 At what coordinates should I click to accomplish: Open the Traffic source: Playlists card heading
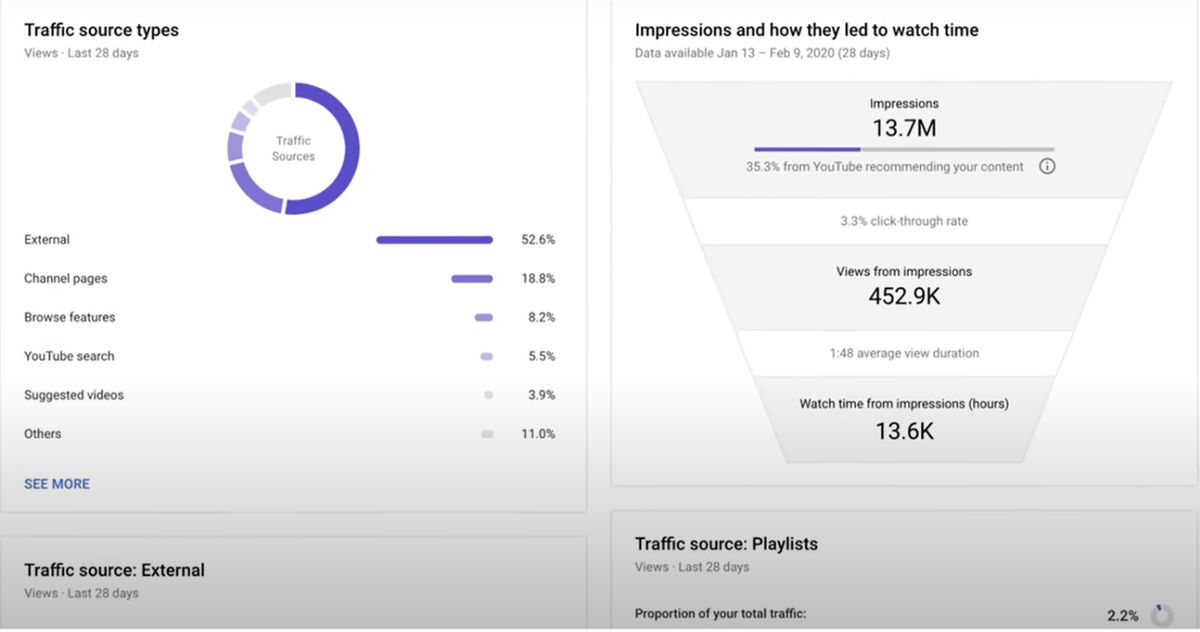pyautogui.click(x=726, y=544)
